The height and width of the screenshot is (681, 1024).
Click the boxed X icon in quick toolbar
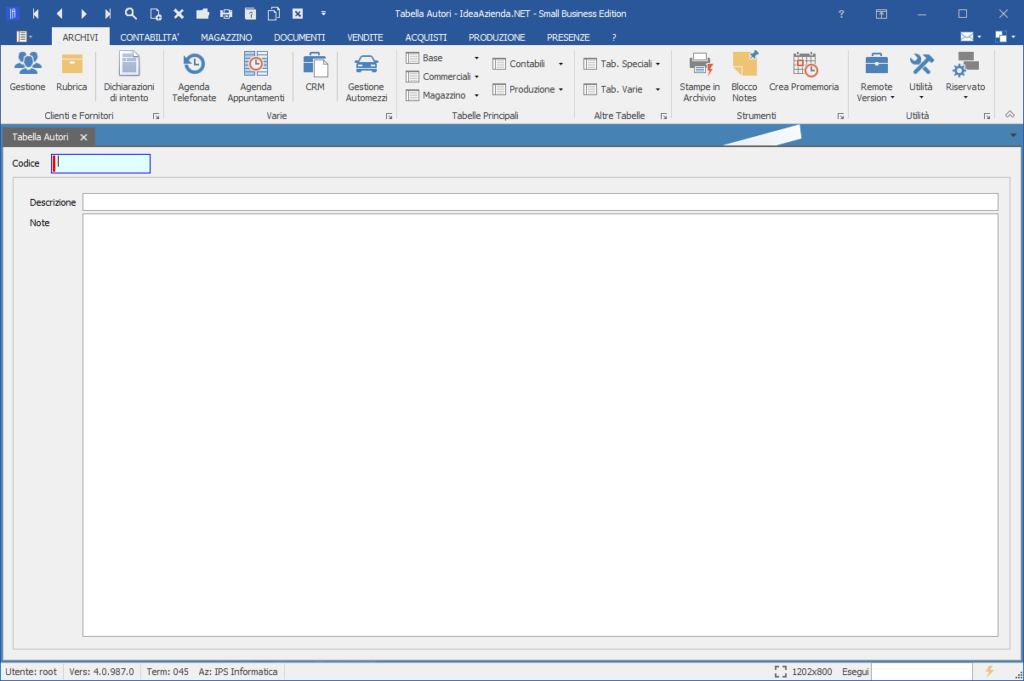pyautogui.click(x=298, y=13)
